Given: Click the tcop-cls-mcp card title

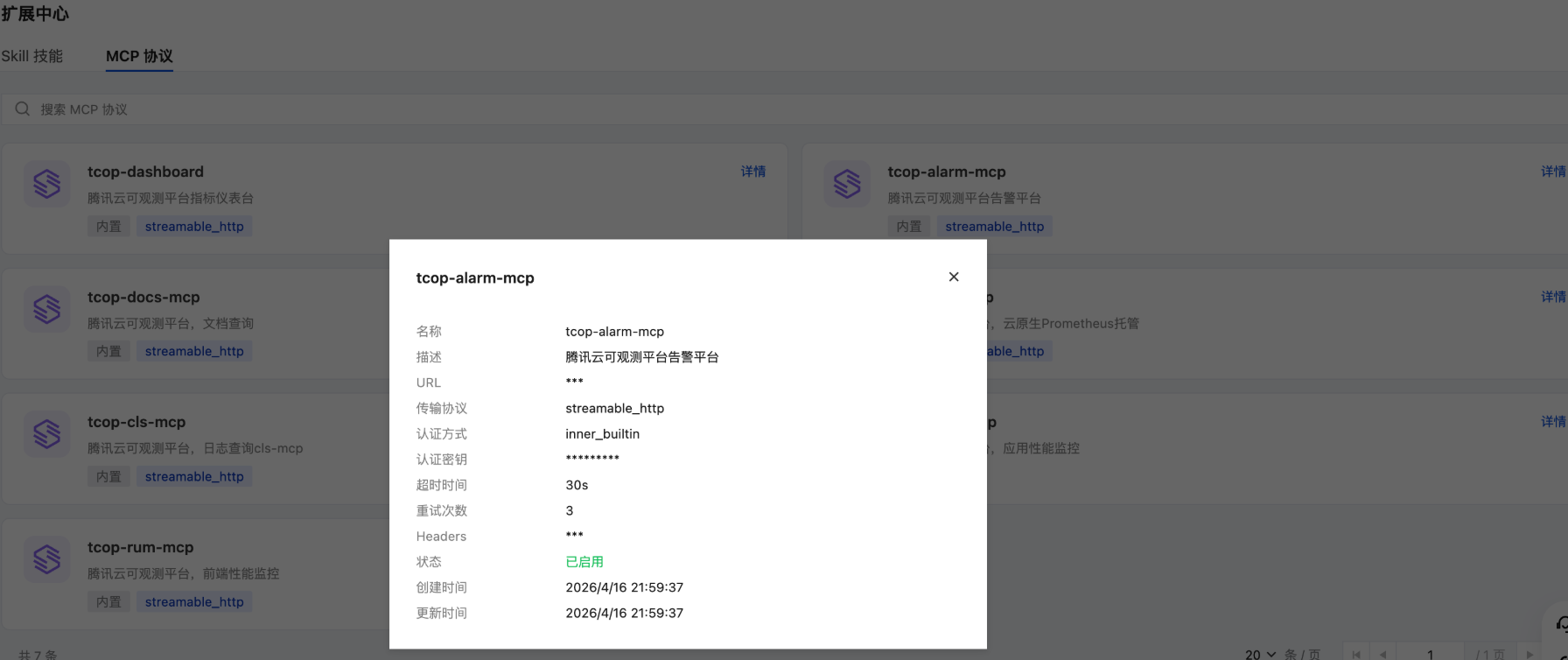Looking at the screenshot, I should coord(136,422).
